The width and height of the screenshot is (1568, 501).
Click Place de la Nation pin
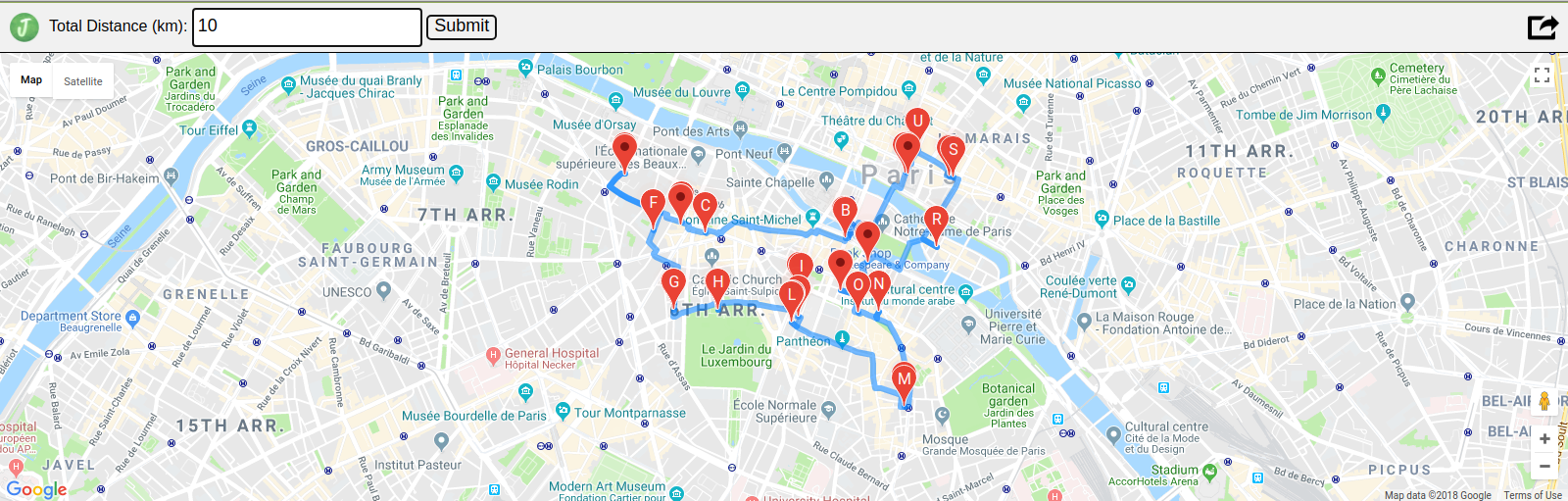tap(1408, 302)
